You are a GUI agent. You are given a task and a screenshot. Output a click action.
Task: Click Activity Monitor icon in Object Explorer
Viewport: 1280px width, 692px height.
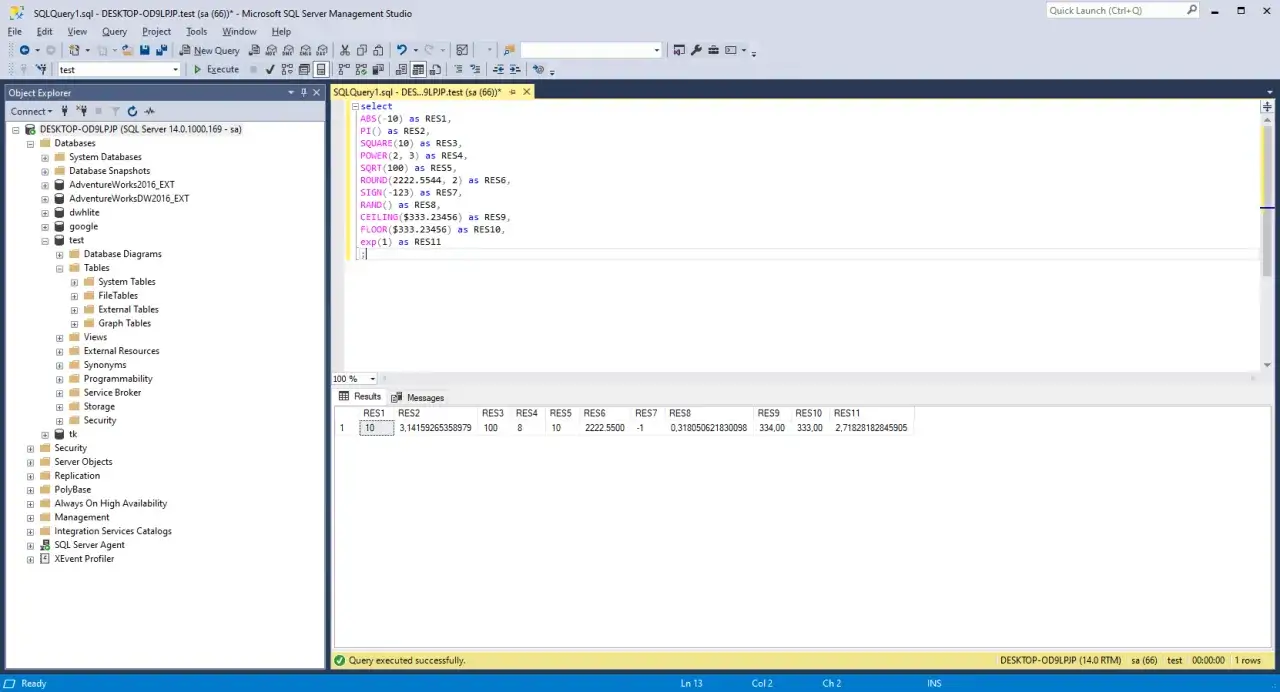[149, 111]
